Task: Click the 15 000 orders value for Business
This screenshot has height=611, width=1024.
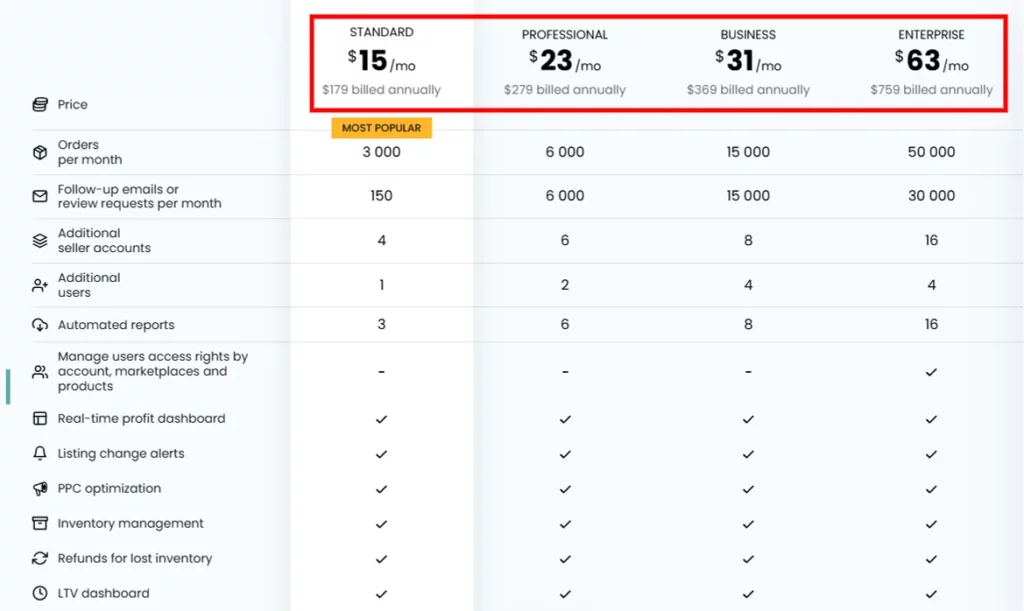Action: pyautogui.click(x=748, y=152)
